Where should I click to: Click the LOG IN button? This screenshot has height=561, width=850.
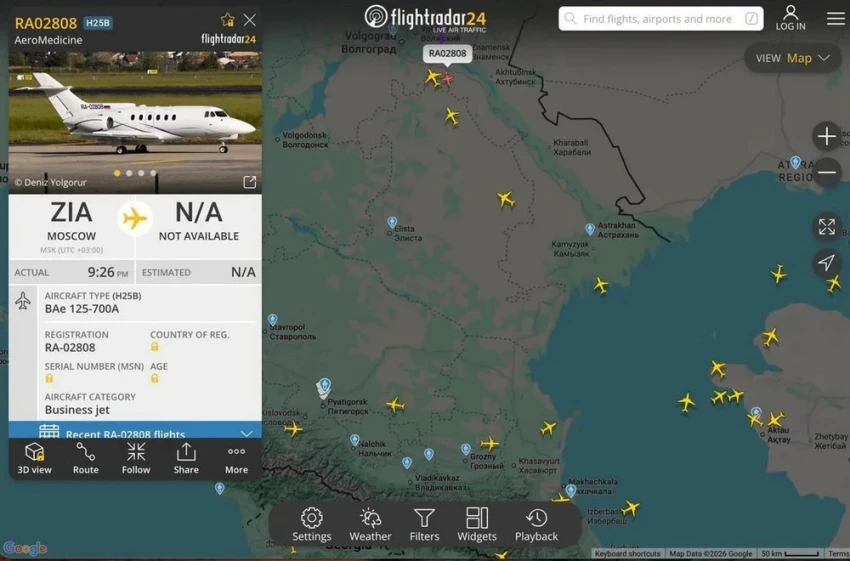pos(790,18)
